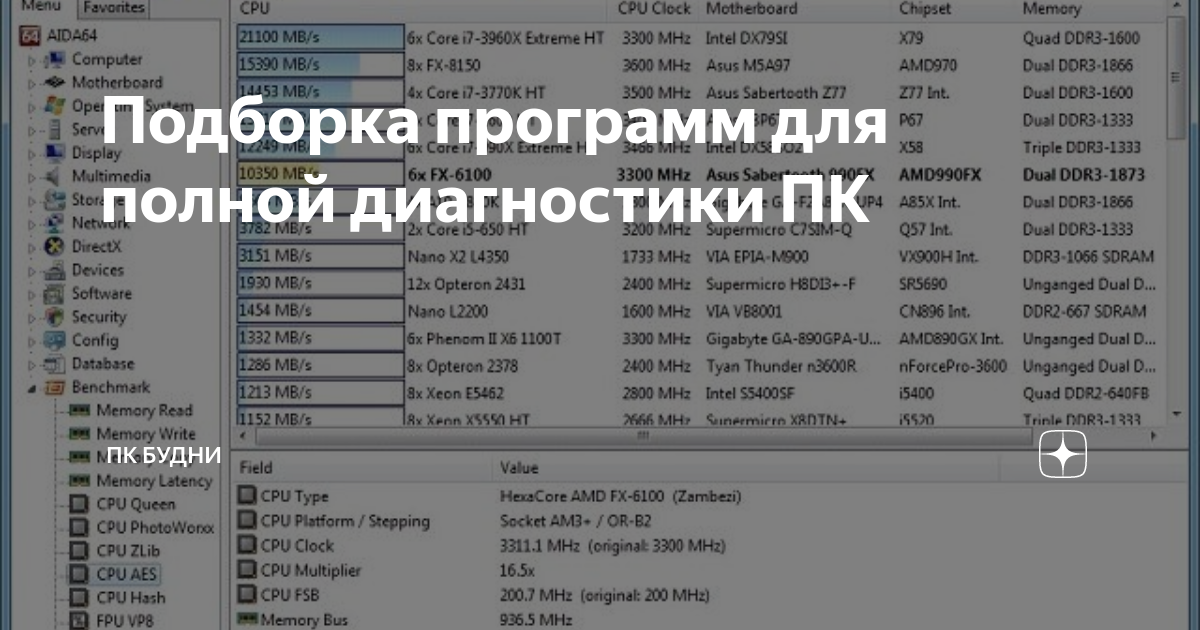Viewport: 1200px width, 630px height.
Task: Expand the Display tree node
Action: (x=32, y=153)
